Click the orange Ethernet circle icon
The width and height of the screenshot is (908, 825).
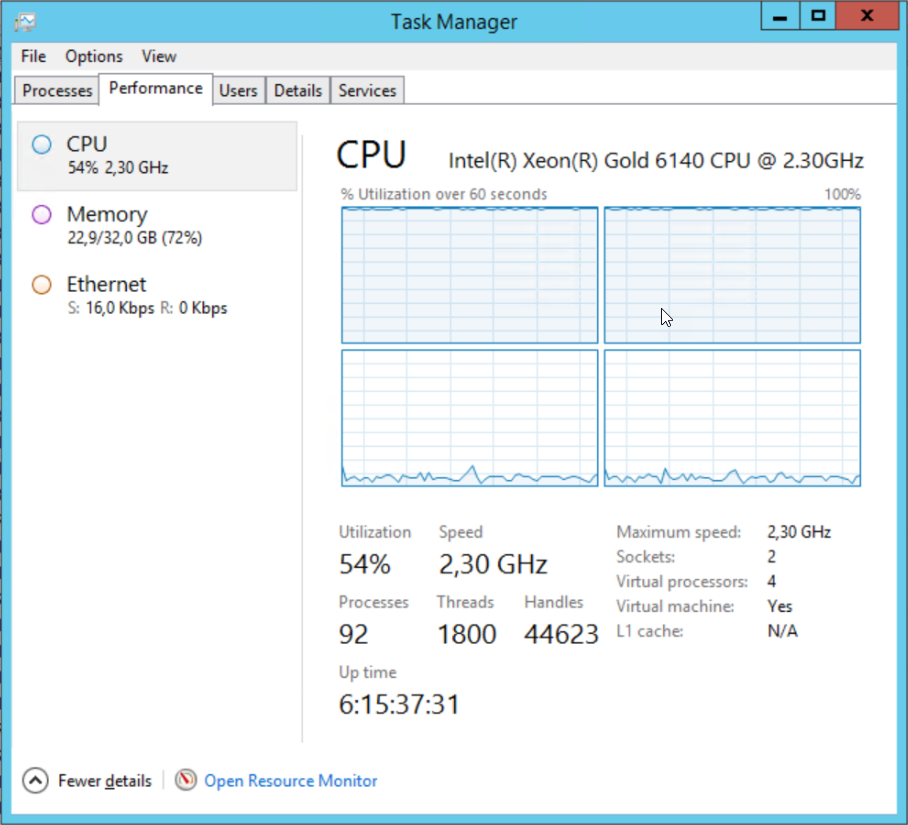tap(42, 284)
